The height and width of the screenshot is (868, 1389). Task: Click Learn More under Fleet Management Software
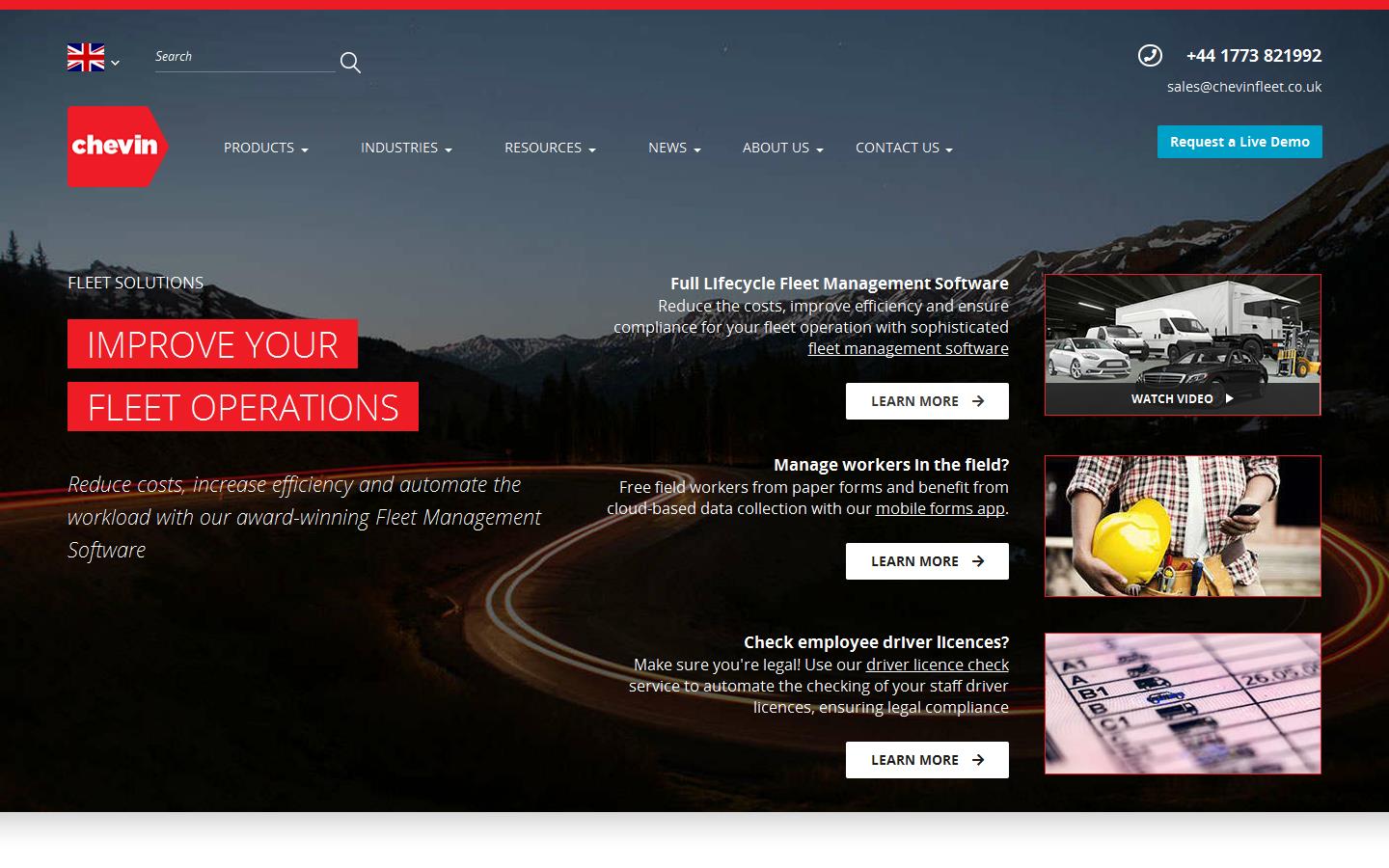pyautogui.click(x=927, y=401)
